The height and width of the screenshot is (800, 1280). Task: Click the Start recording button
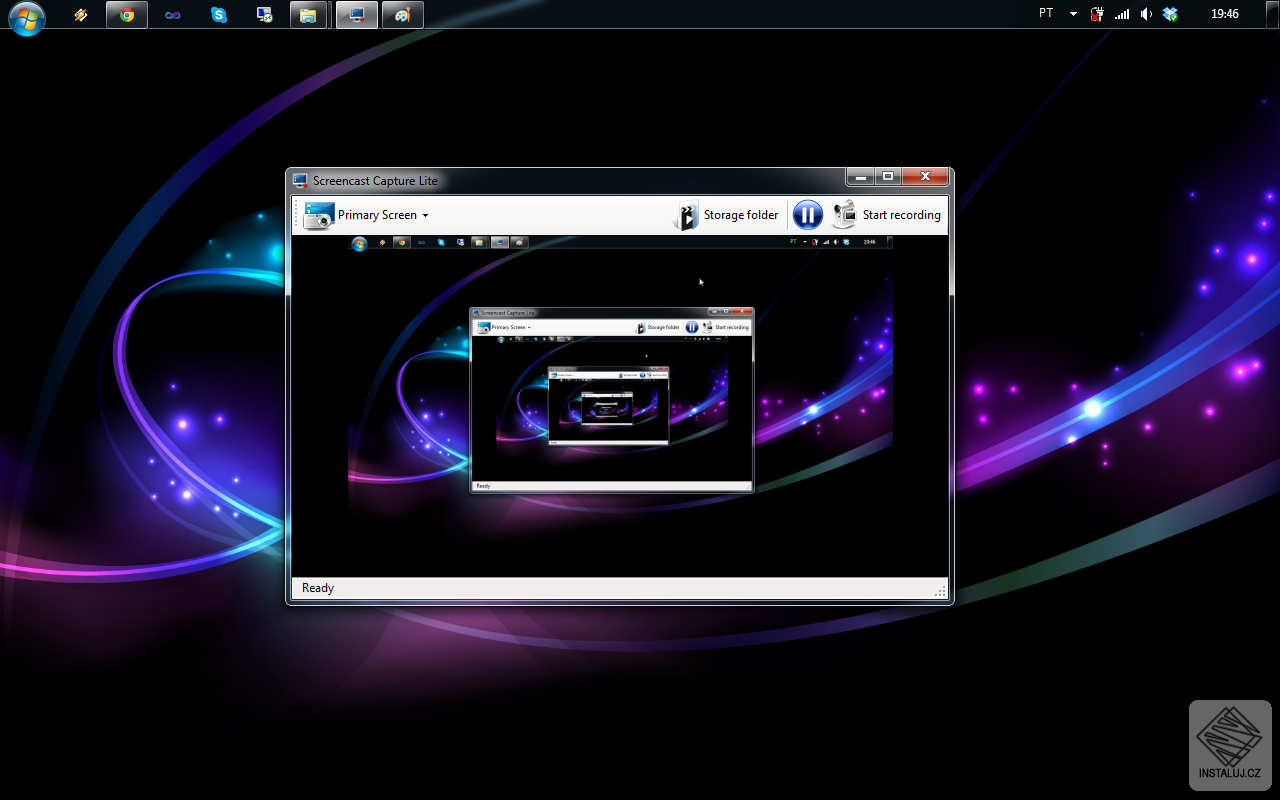901,214
